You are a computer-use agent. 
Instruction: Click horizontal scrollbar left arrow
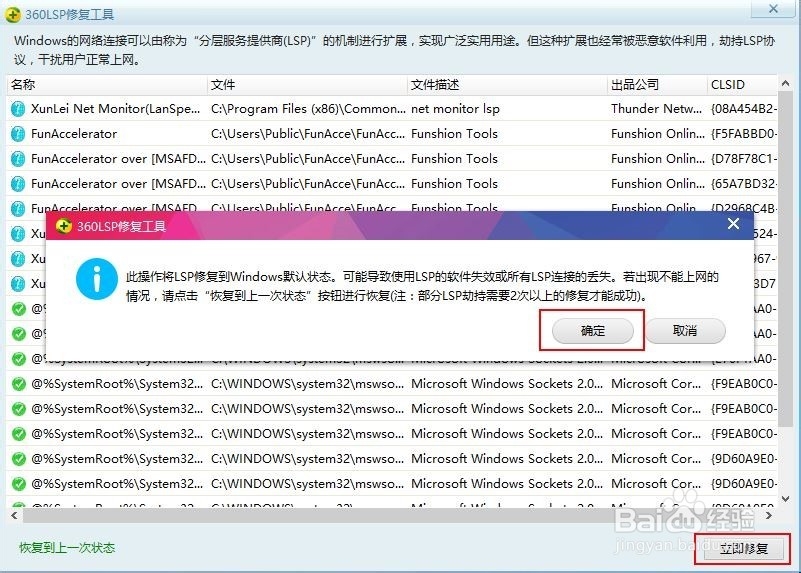[14, 516]
